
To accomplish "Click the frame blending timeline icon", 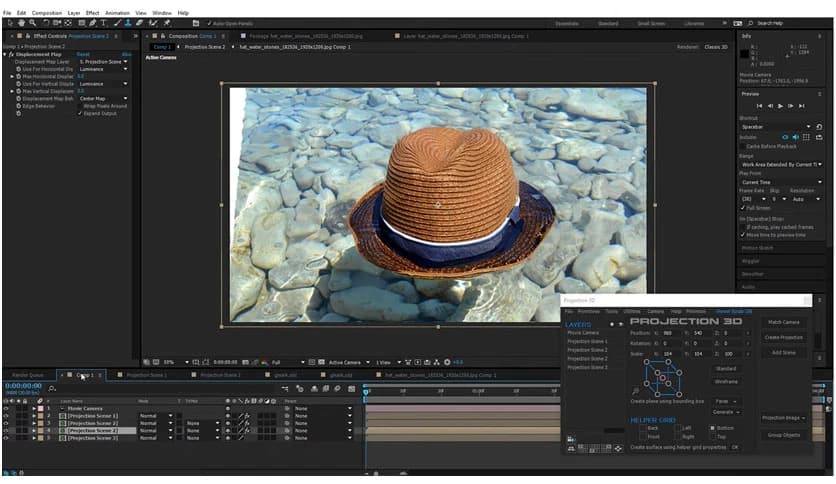I will (x=326, y=389).
